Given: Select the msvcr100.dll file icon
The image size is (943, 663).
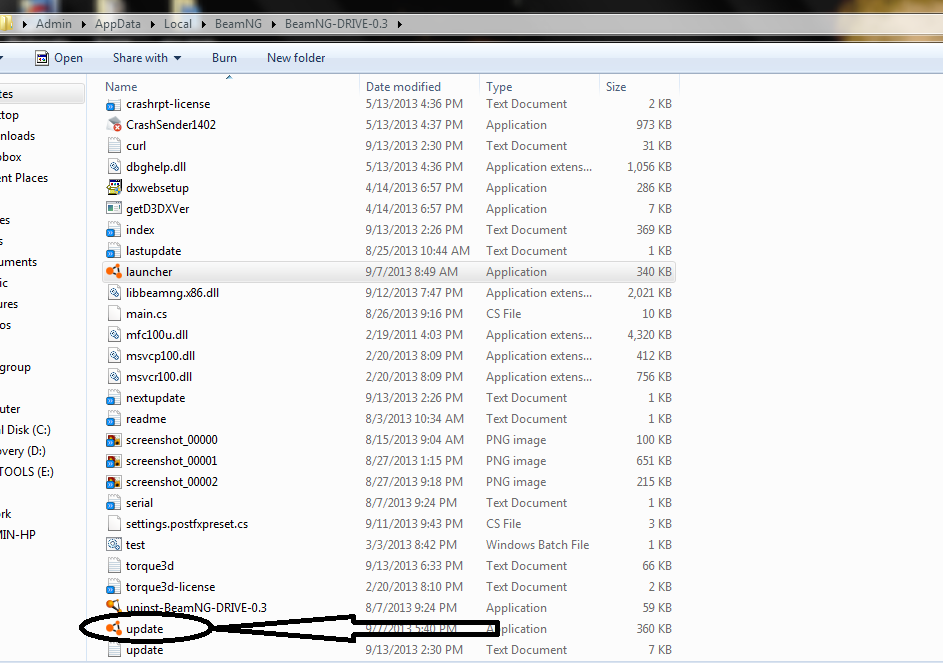Looking at the screenshot, I should pos(114,377).
